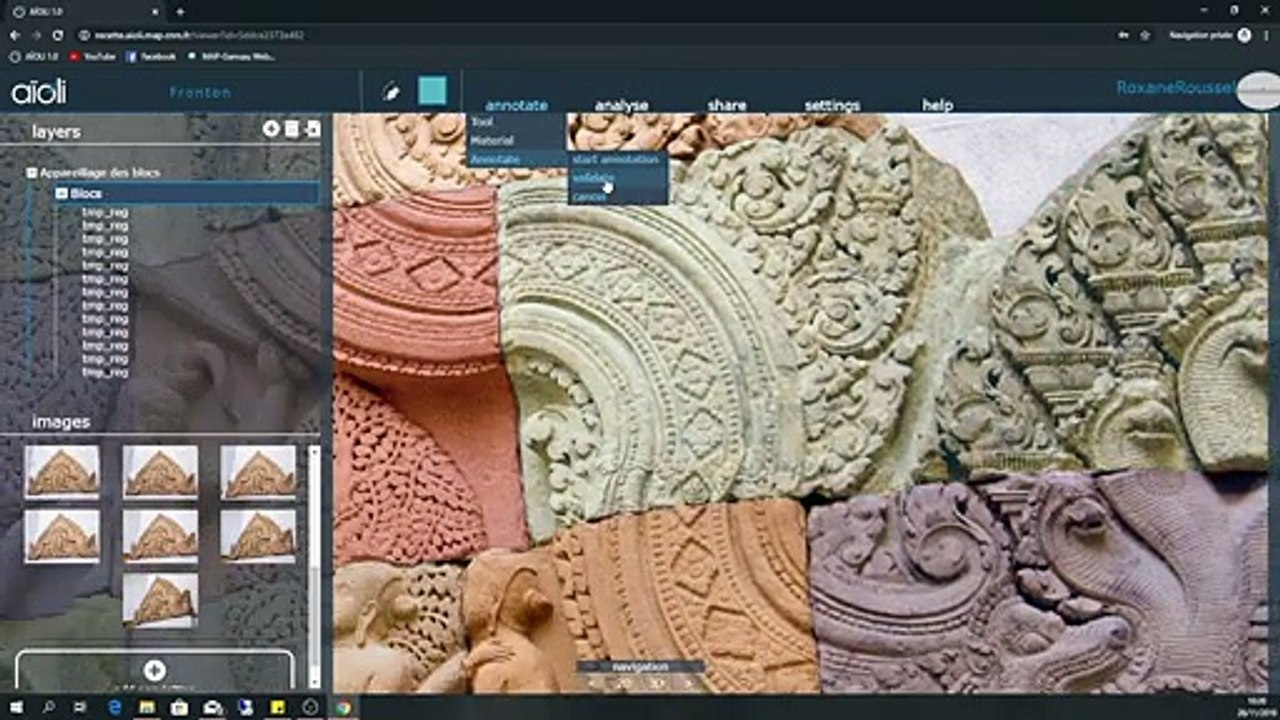Click validate in the annotation submenu
The image size is (1280, 720).
click(617, 178)
